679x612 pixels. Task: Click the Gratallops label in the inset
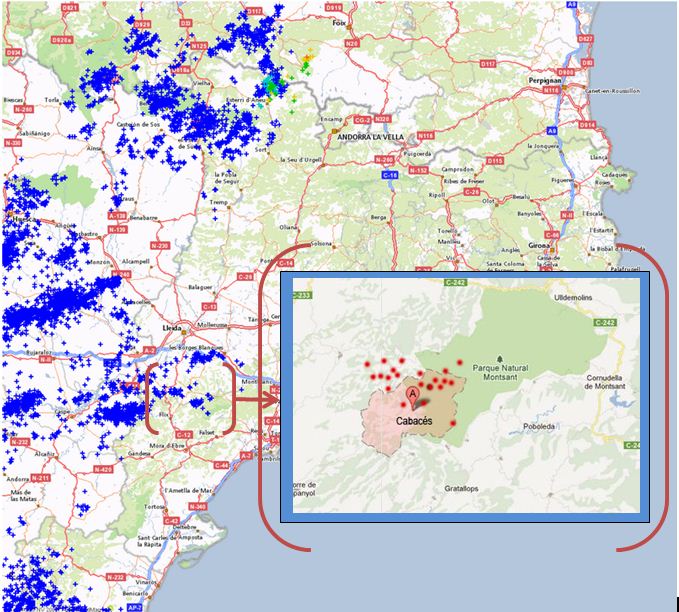[x=467, y=489]
